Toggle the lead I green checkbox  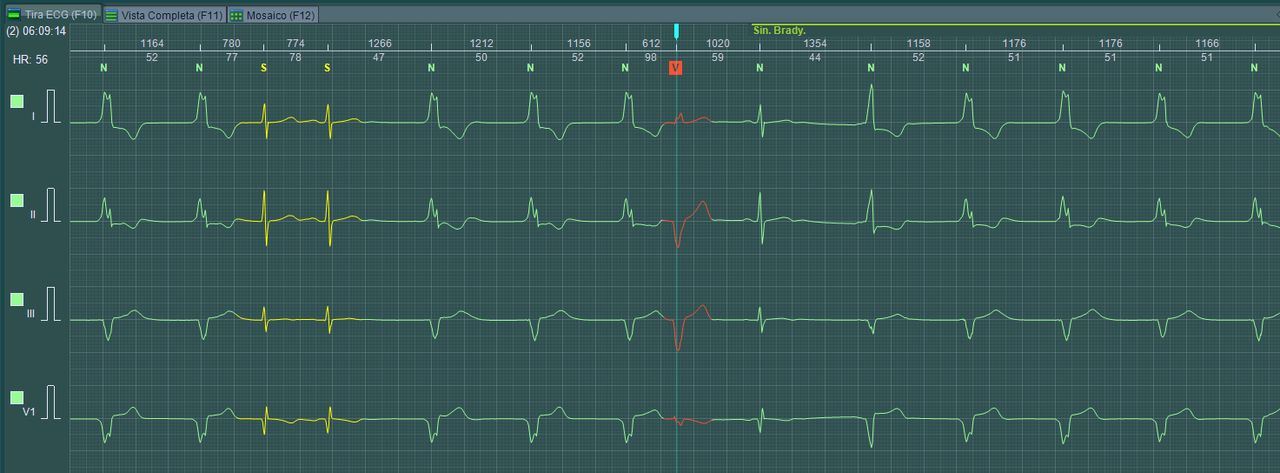[17, 101]
